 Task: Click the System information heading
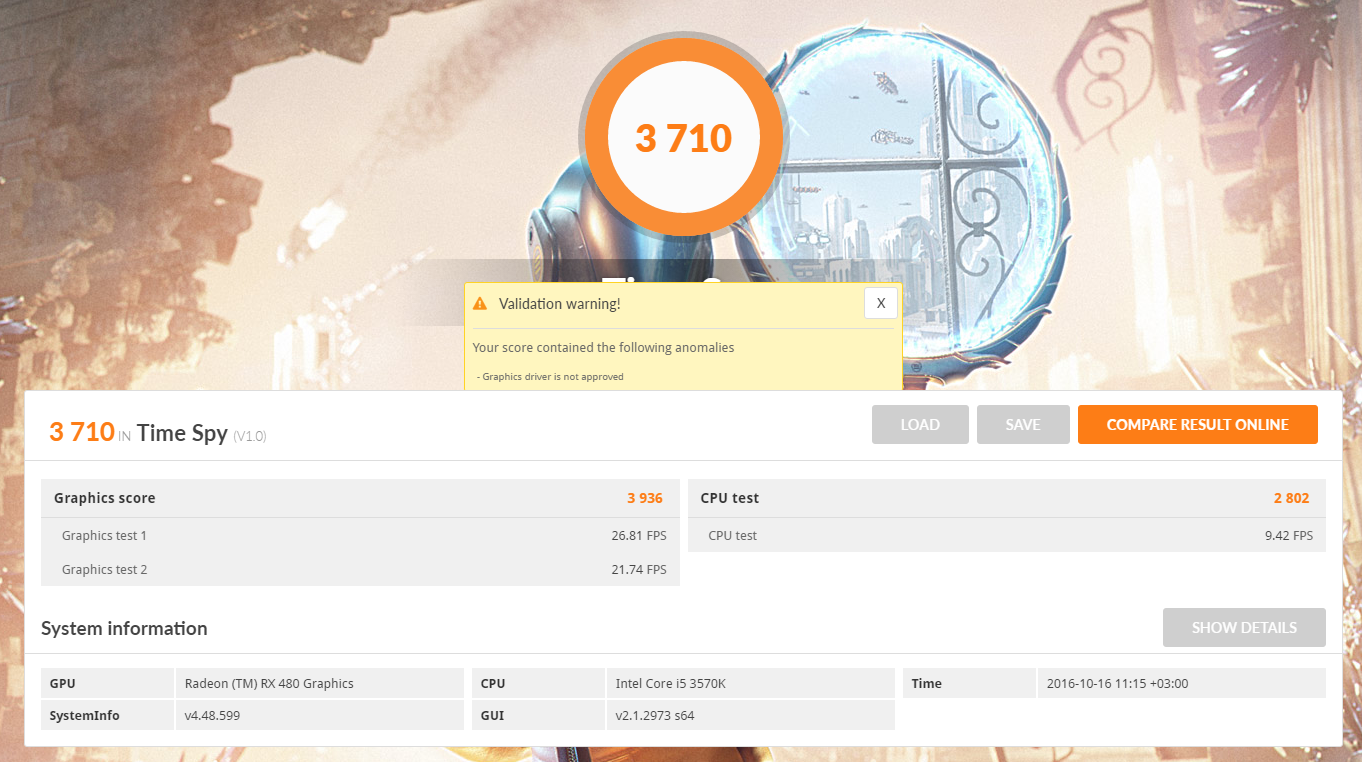click(x=124, y=628)
